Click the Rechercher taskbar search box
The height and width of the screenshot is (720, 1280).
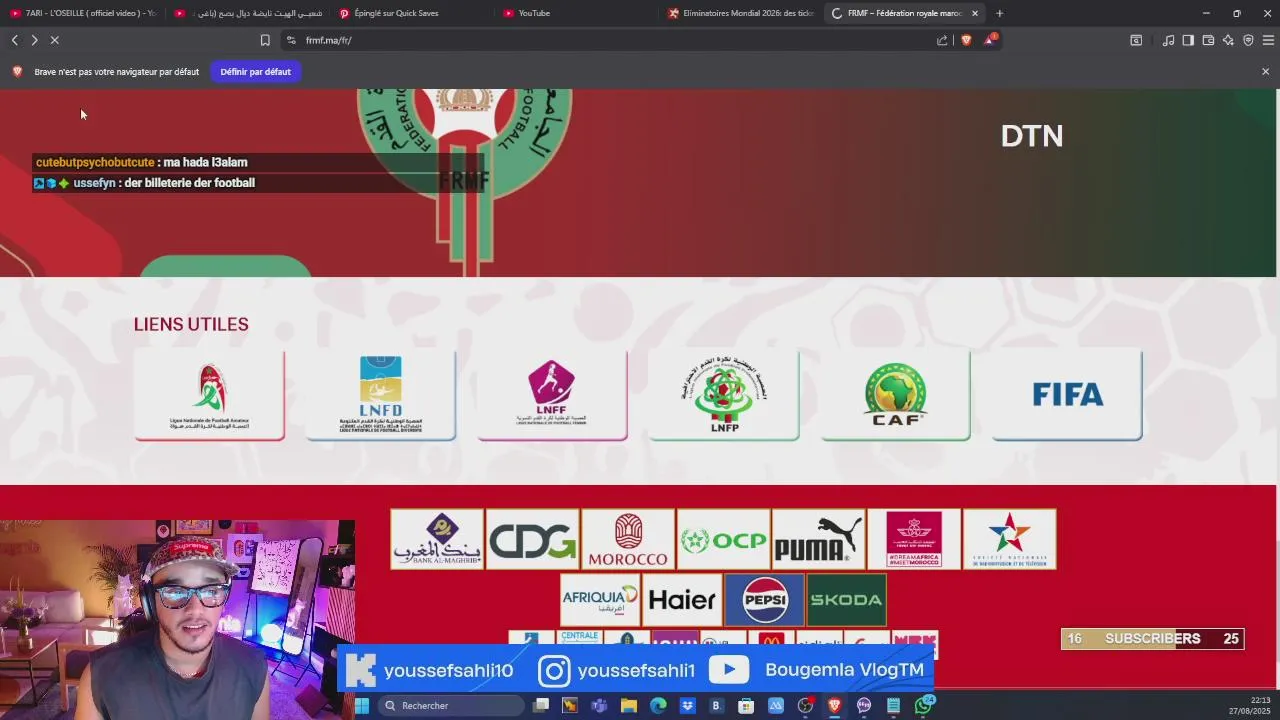(450, 706)
